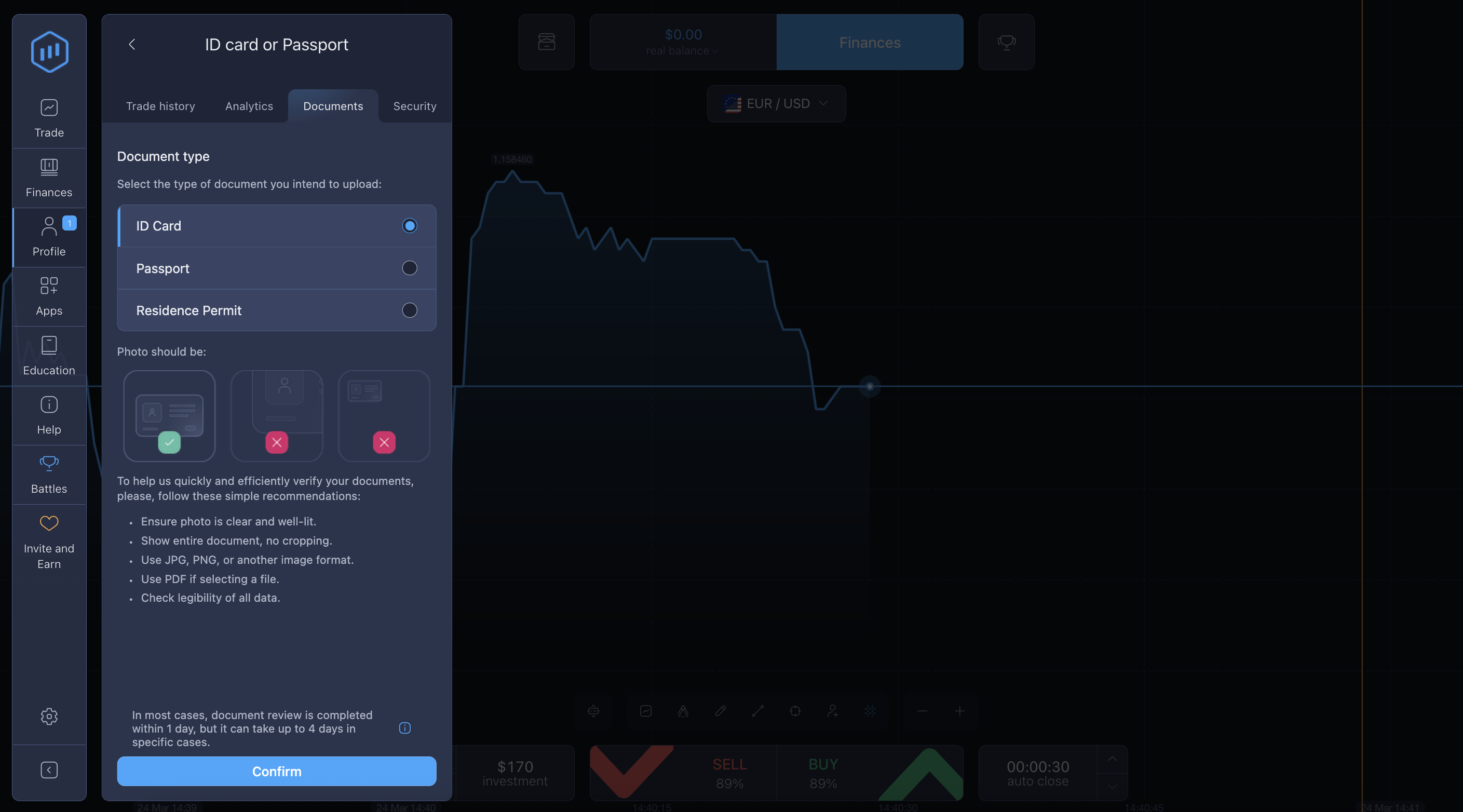
Task: Open Invite and Earn heart item
Action: 49,542
